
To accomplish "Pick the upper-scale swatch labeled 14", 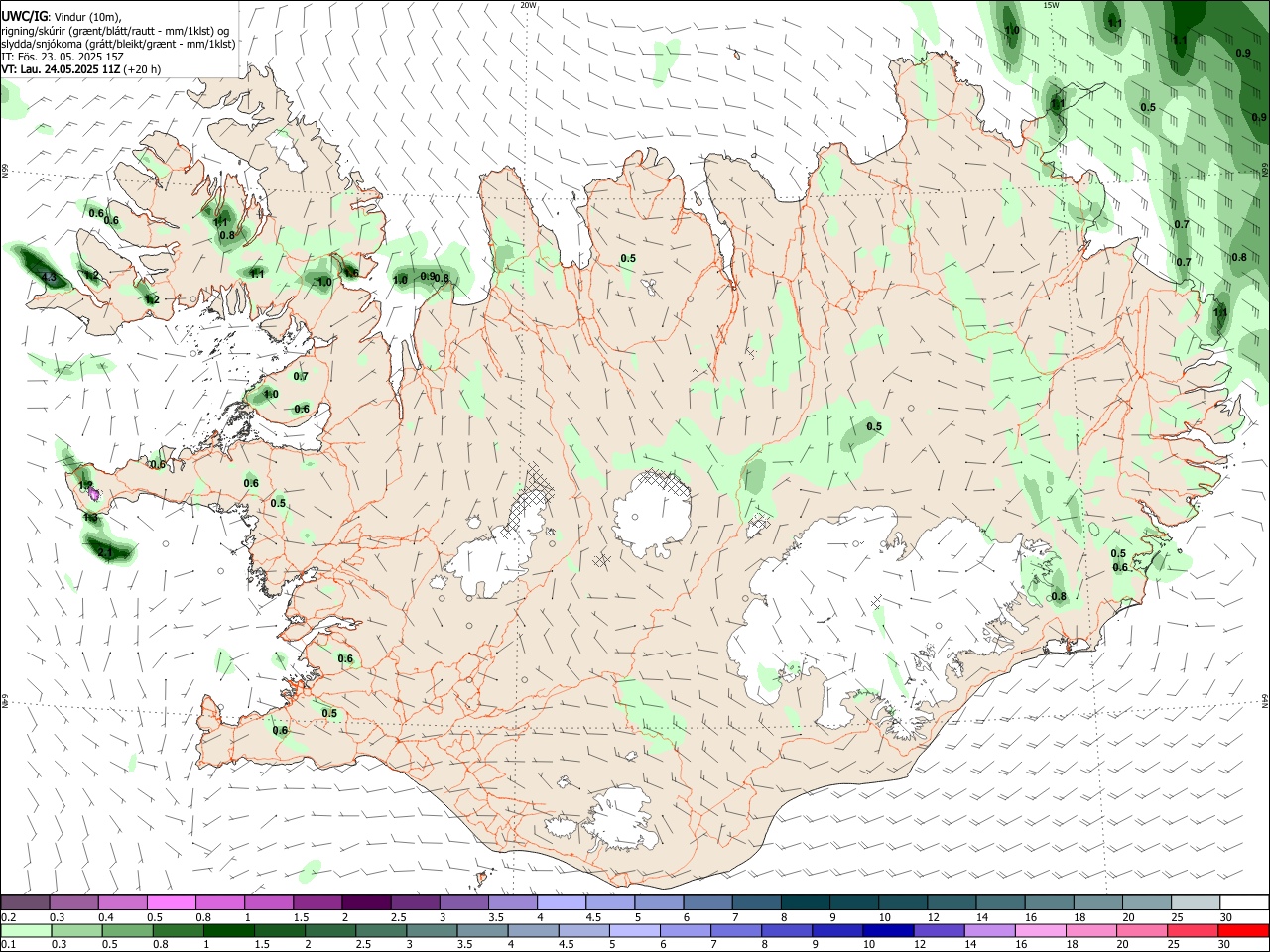I will pyautogui.click(x=1001, y=902).
